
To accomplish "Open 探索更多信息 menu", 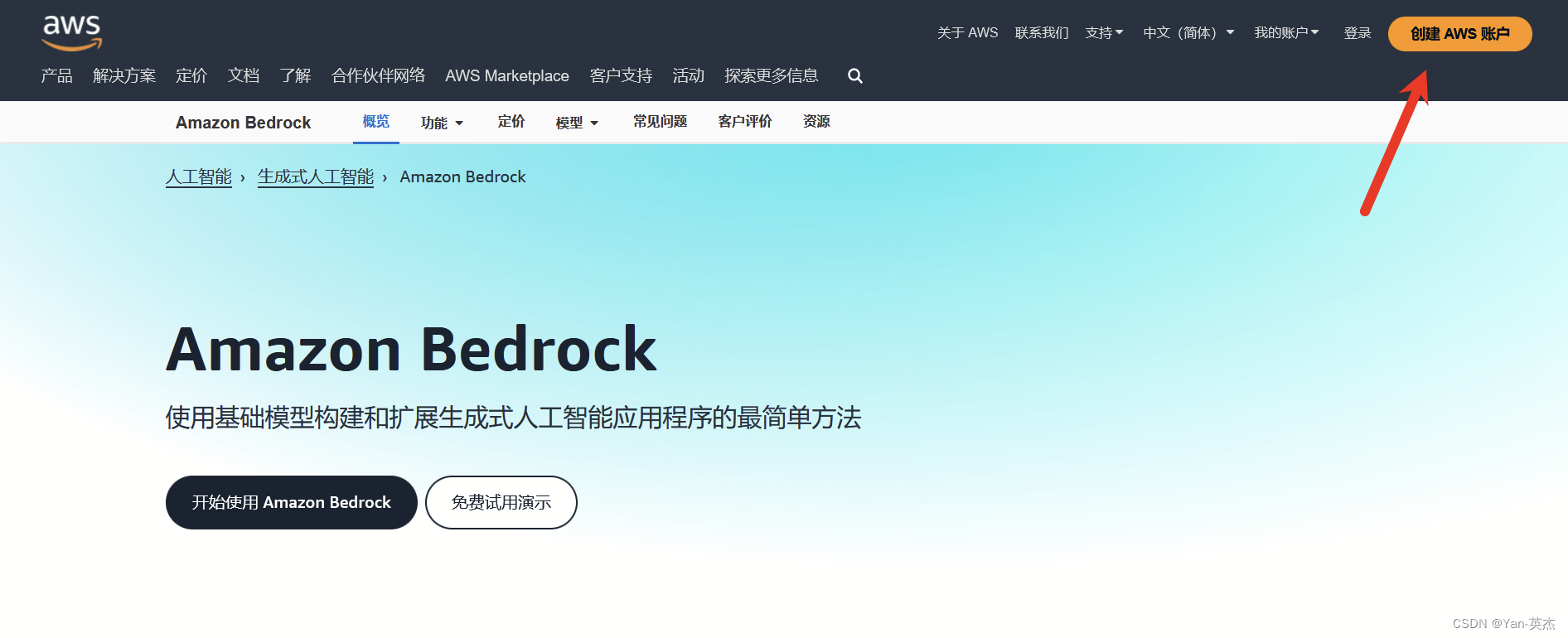I will pyautogui.click(x=771, y=76).
